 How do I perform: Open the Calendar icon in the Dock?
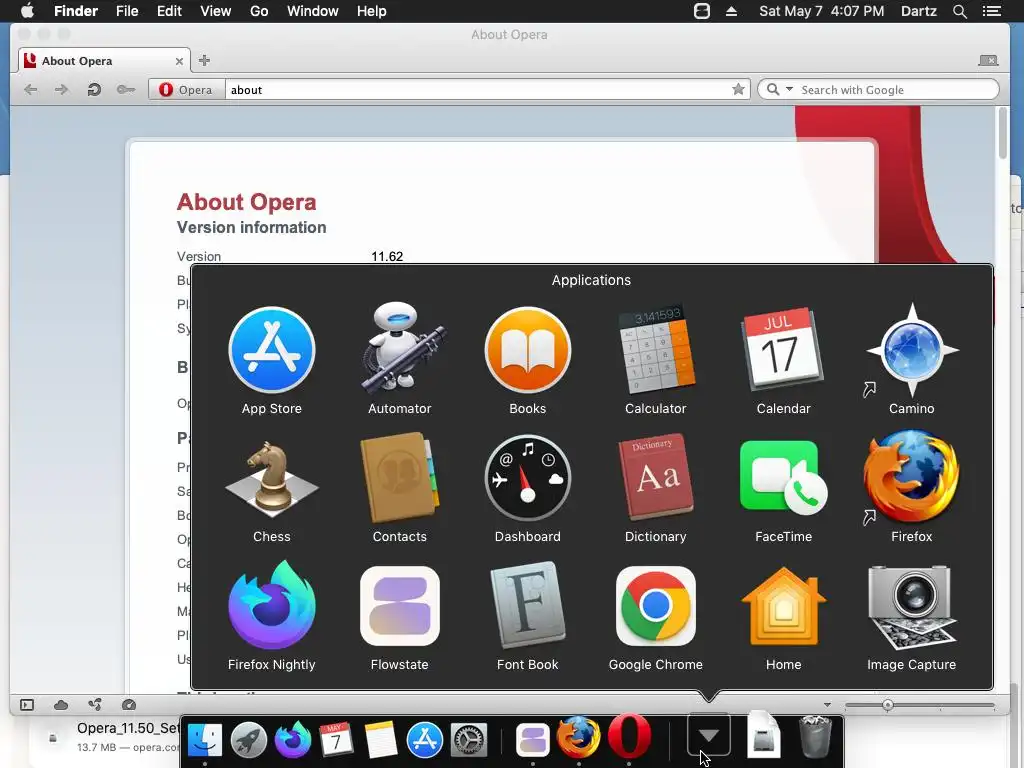pyautogui.click(x=336, y=739)
